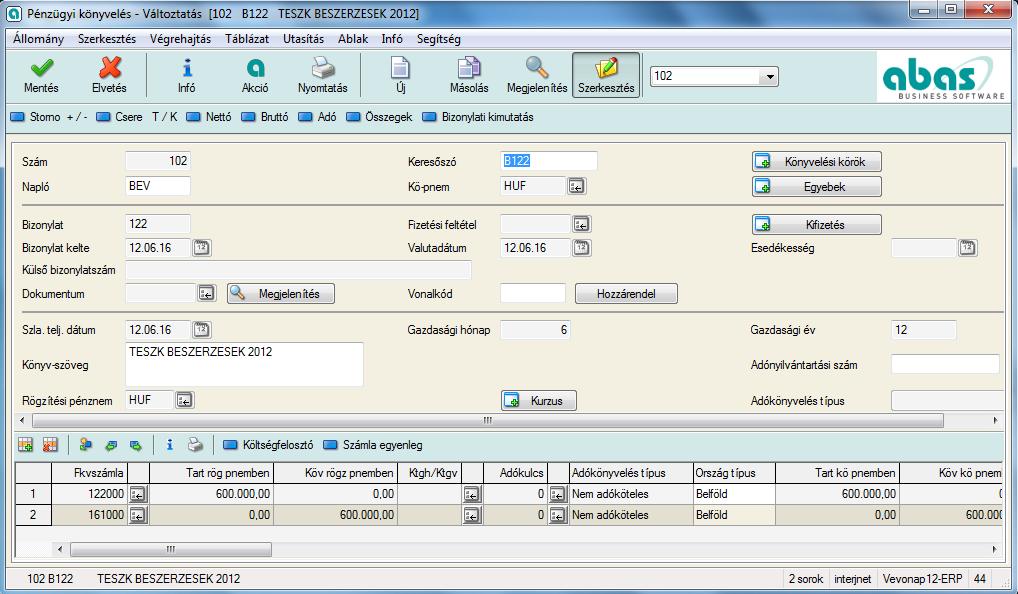Open the 102 record dropdown
This screenshot has height=594, width=1018.
click(769, 77)
